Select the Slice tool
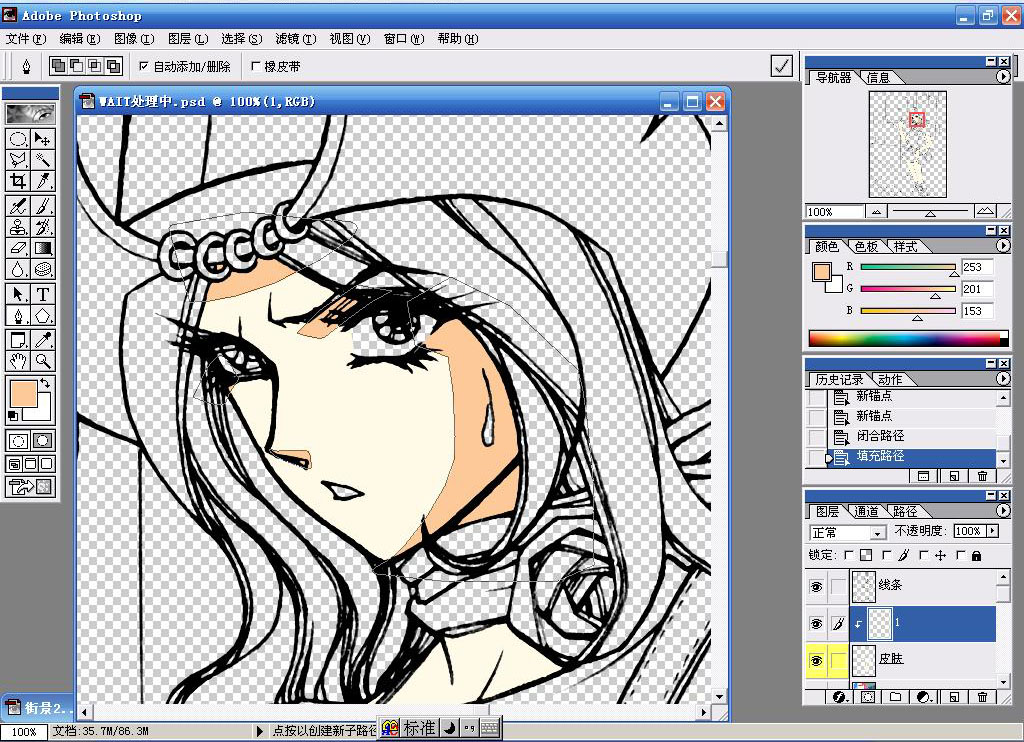The height and width of the screenshot is (742, 1024). coord(42,180)
